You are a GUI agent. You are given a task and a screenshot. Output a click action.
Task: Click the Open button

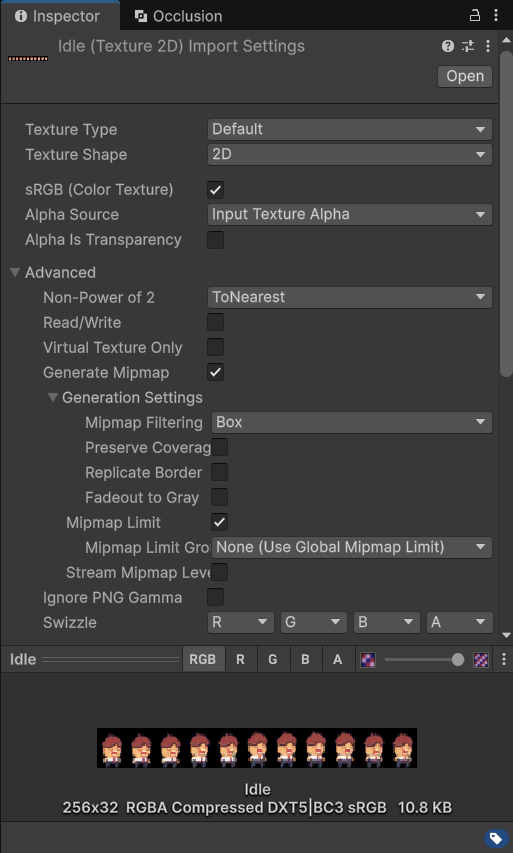click(465, 76)
